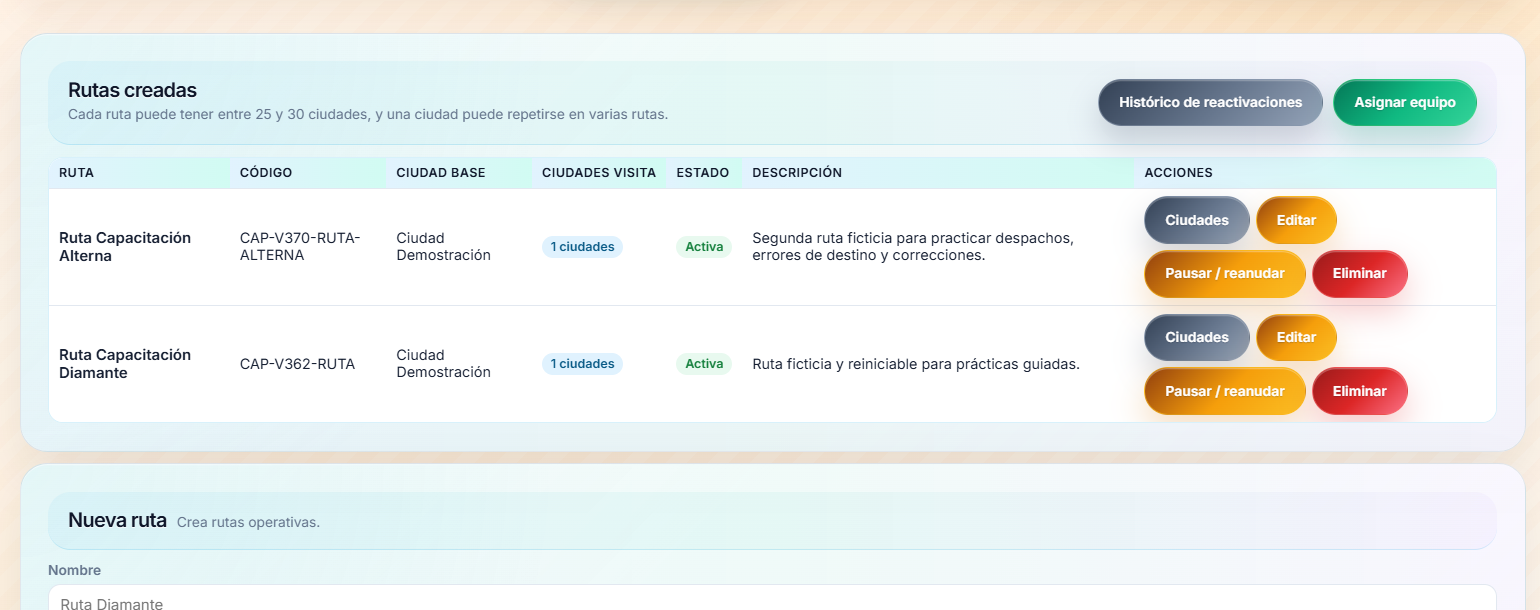Edit the Ruta Capacitación Diamante row
The image size is (1540, 610).
tap(1296, 337)
